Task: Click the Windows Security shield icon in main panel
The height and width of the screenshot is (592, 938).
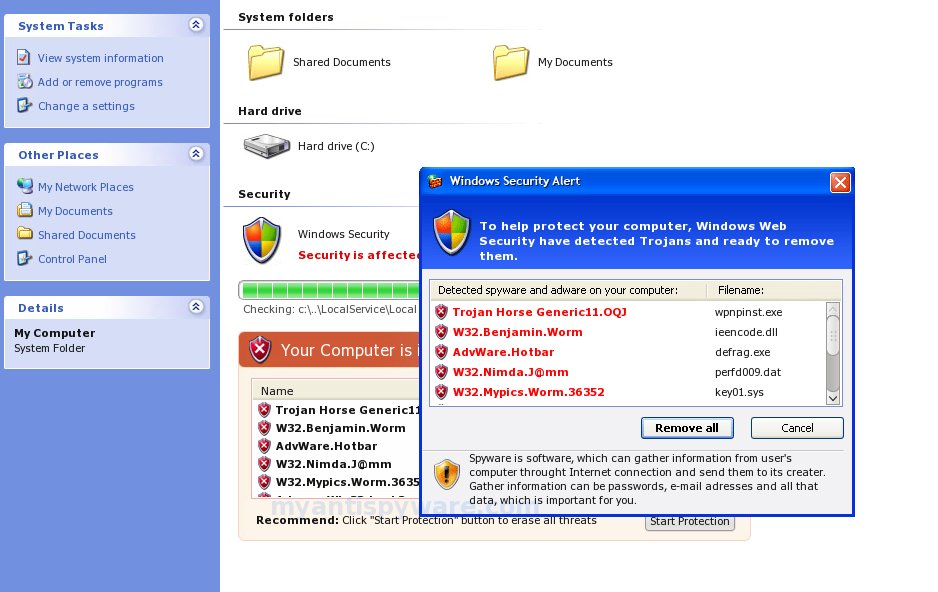Action: coord(261,240)
